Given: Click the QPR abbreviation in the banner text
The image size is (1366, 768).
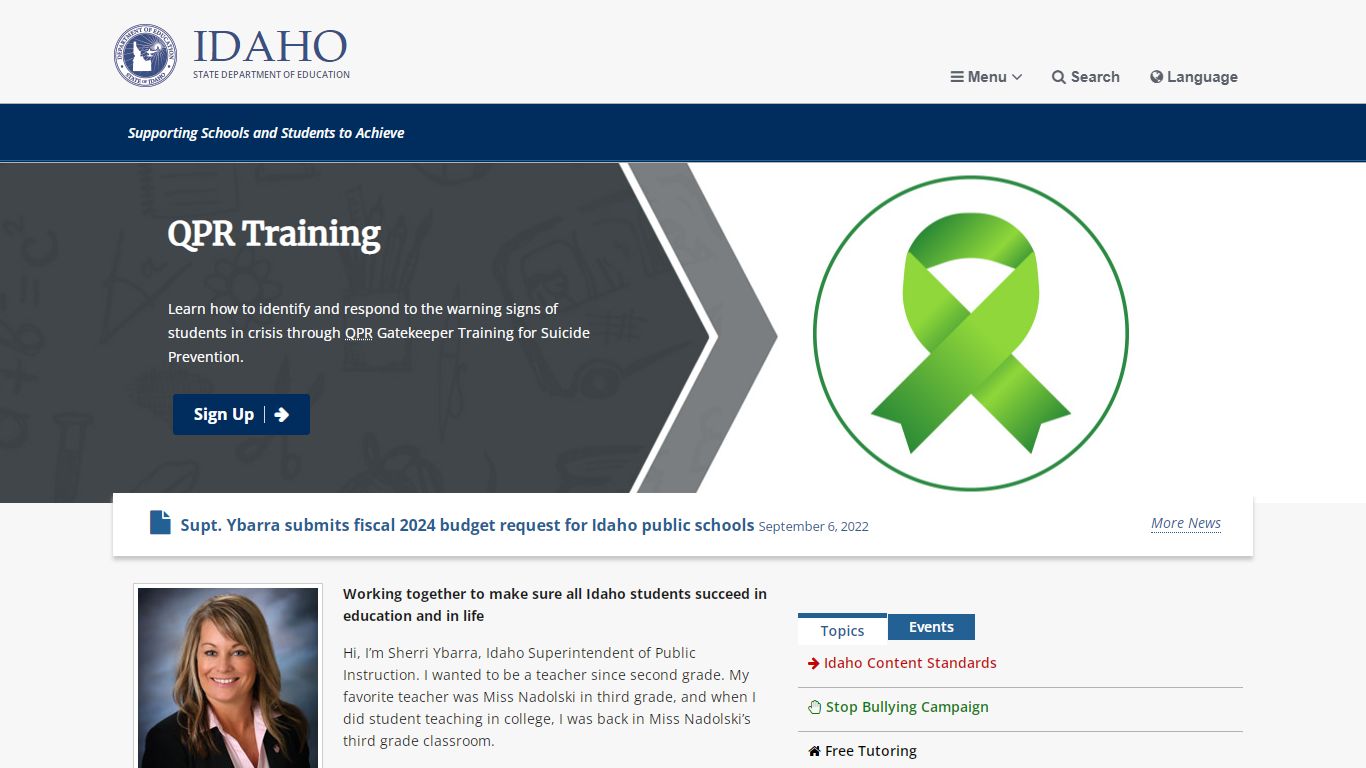Looking at the screenshot, I should (x=359, y=333).
